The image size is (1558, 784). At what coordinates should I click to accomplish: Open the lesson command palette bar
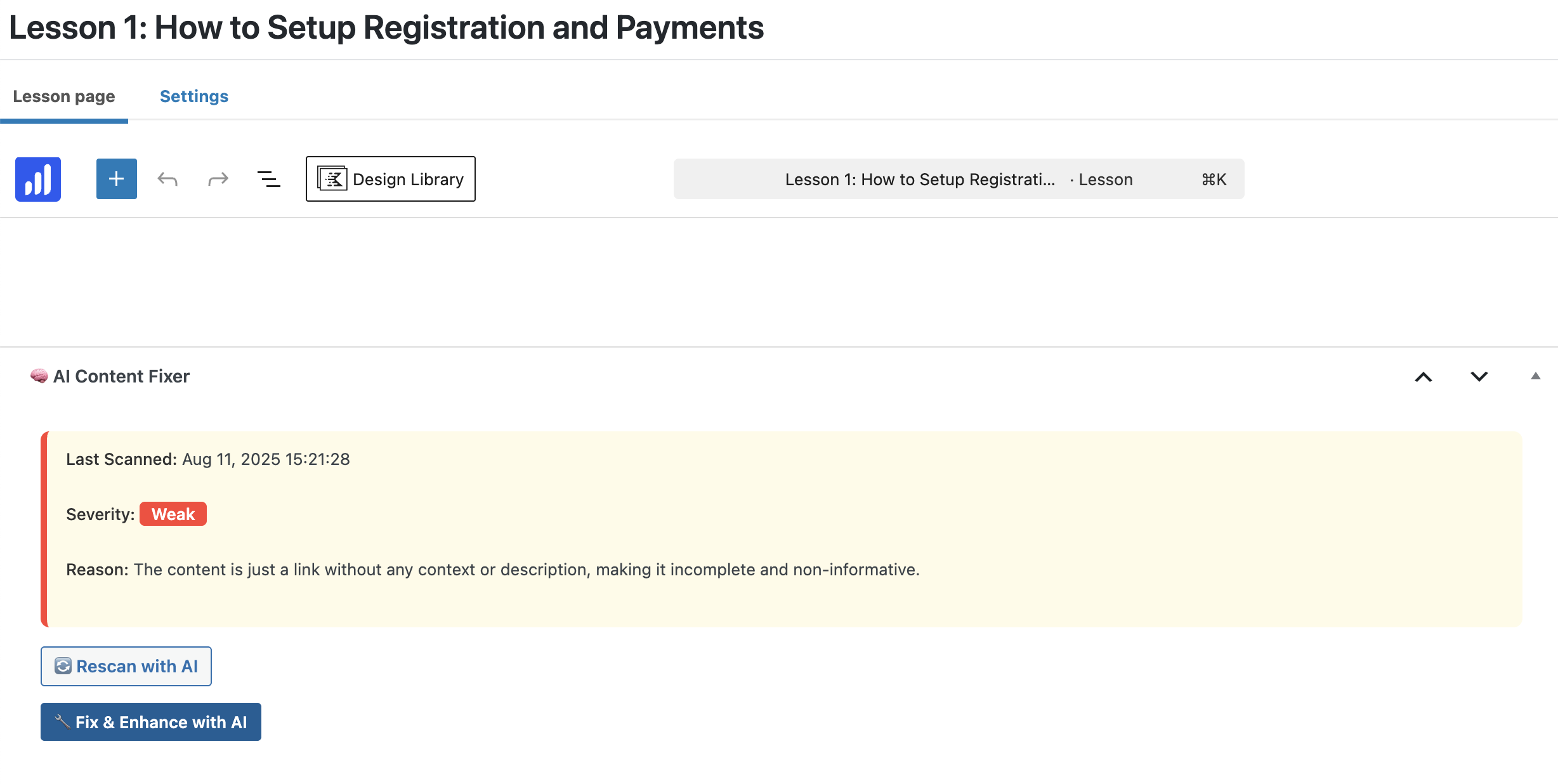click(x=959, y=179)
